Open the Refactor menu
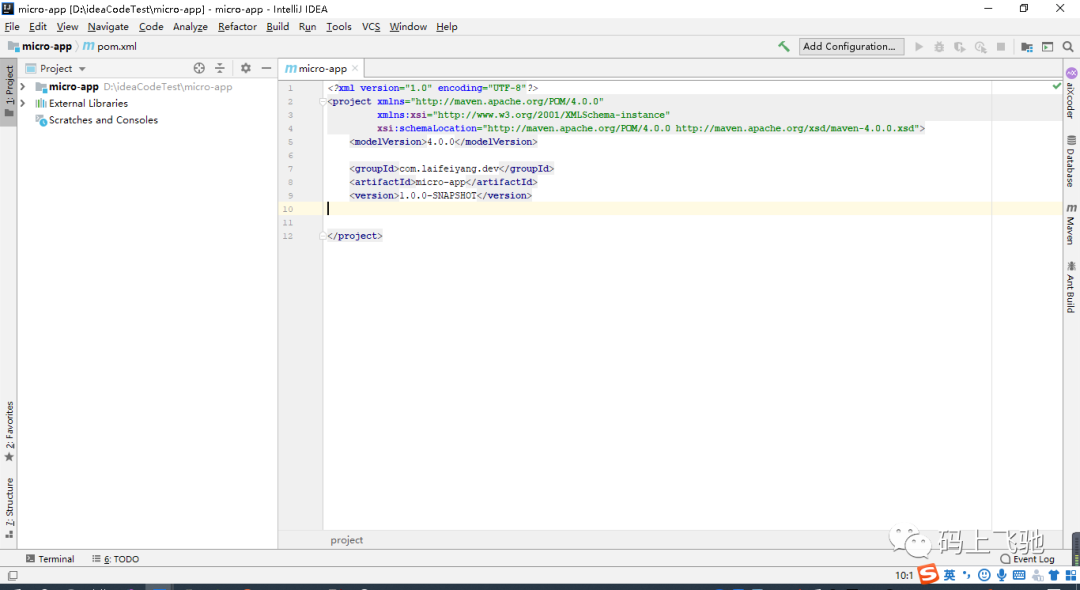 coord(237,27)
